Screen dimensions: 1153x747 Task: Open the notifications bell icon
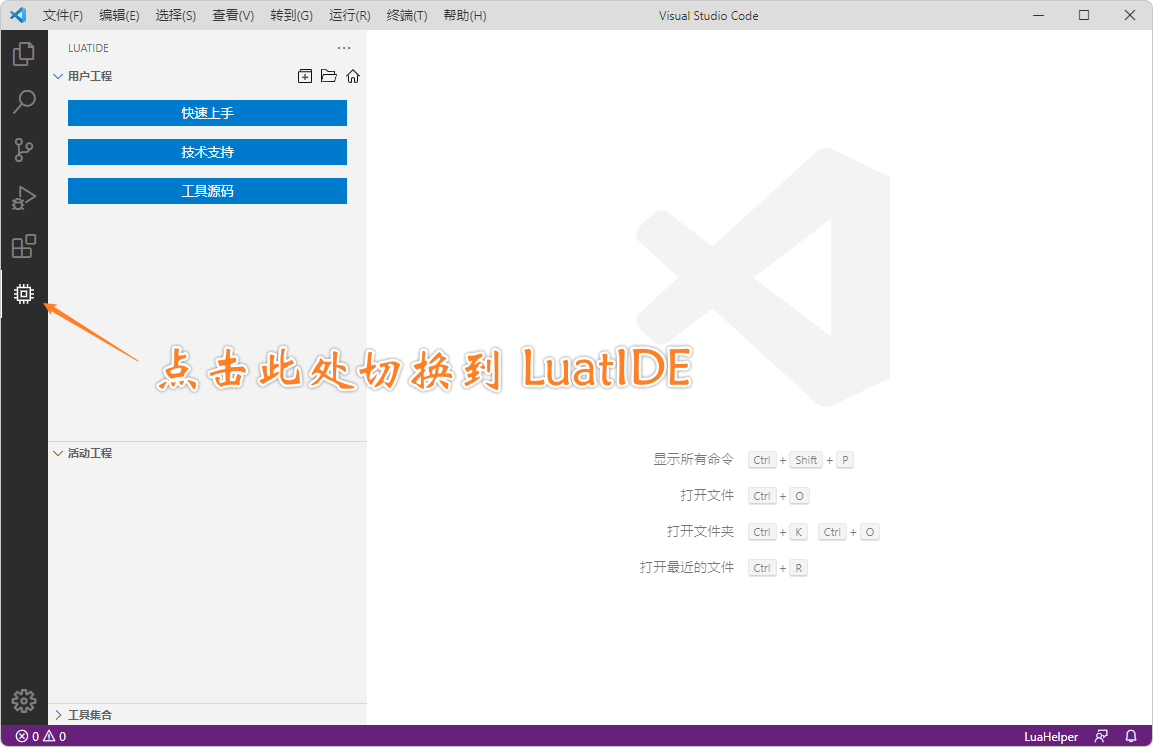pyautogui.click(x=1131, y=736)
